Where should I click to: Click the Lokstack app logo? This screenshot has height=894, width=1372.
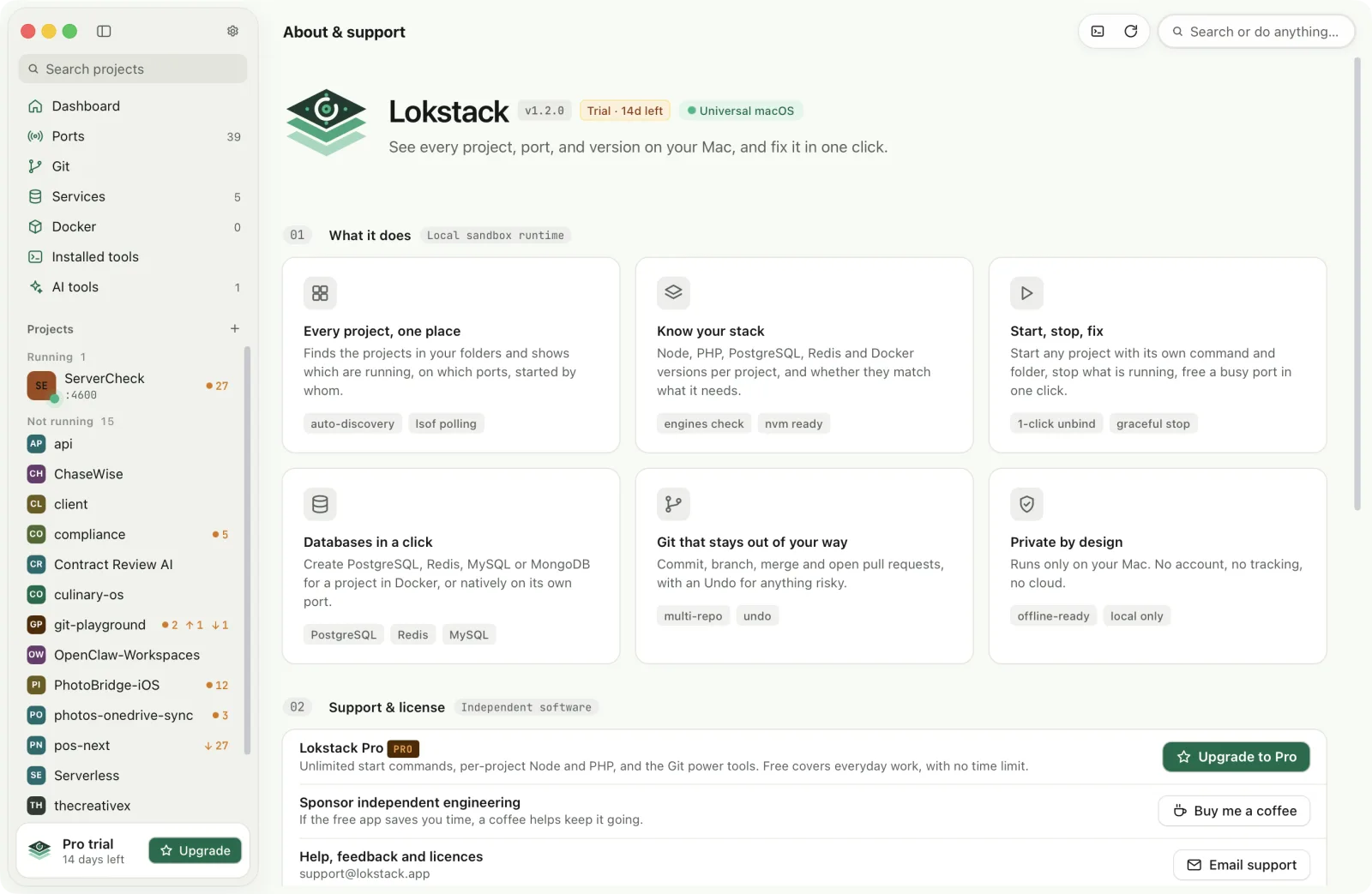click(x=326, y=123)
